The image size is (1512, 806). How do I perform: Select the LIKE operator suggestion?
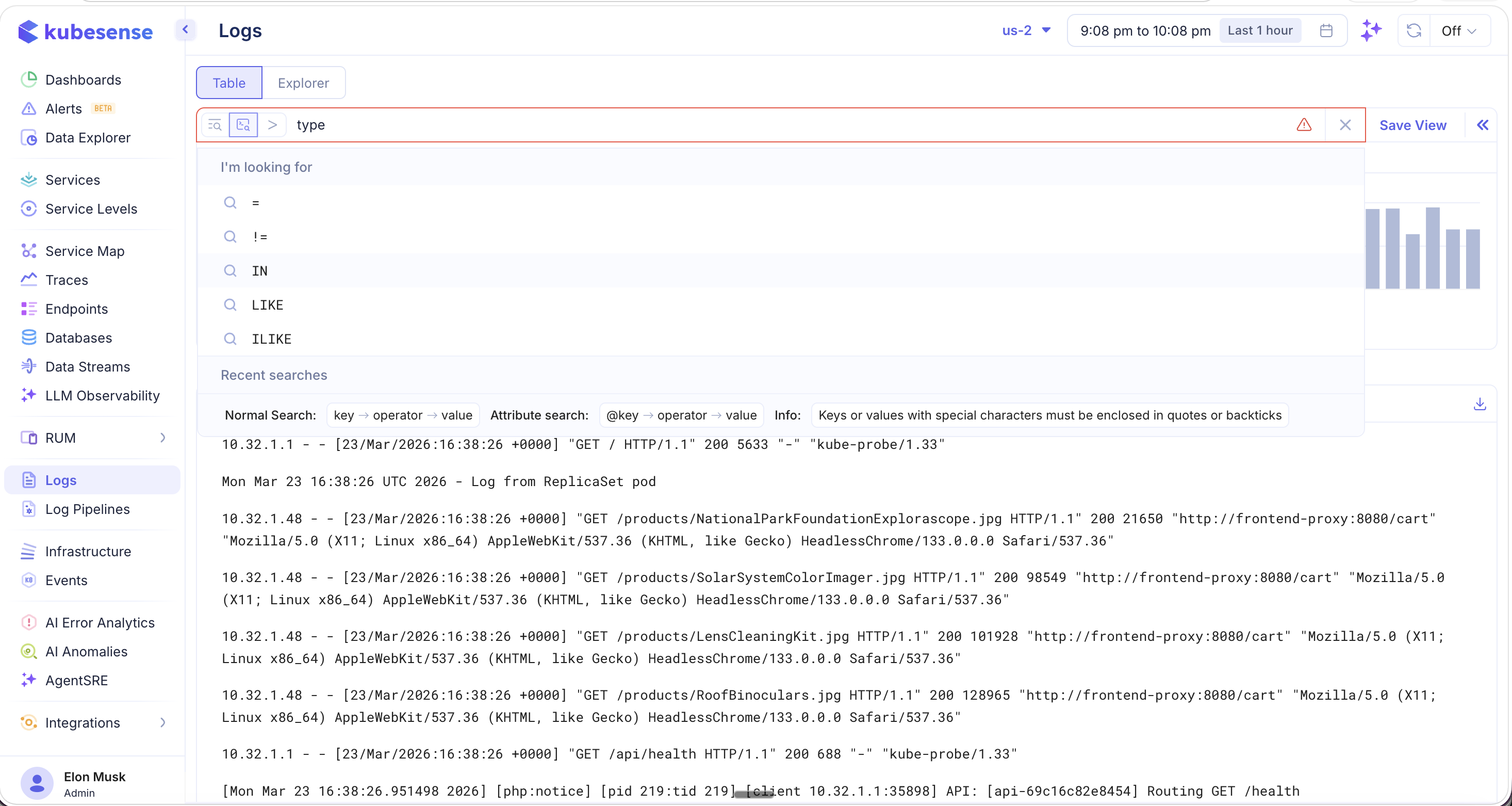[268, 304]
